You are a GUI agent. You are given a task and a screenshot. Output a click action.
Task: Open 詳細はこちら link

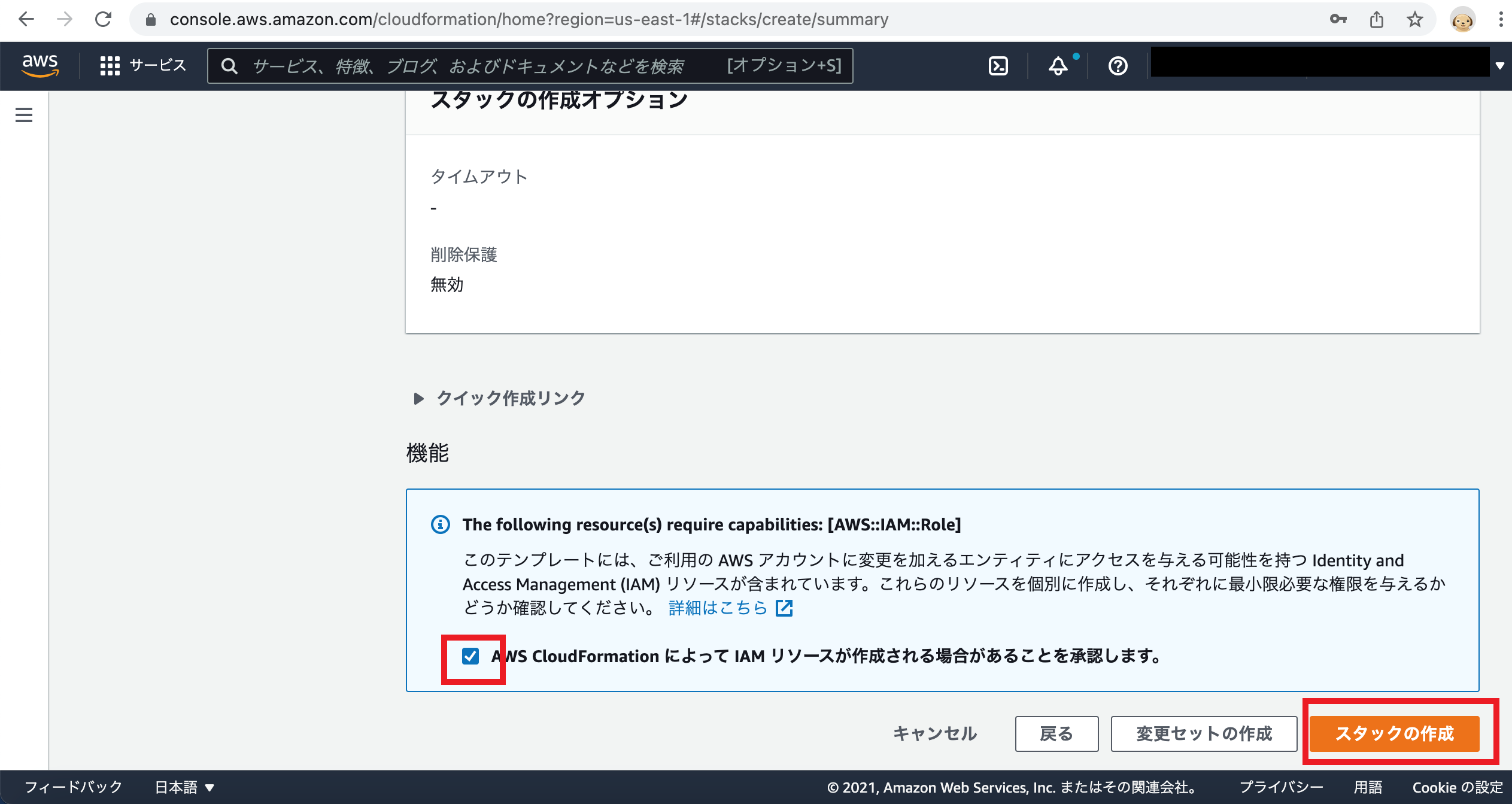718,608
